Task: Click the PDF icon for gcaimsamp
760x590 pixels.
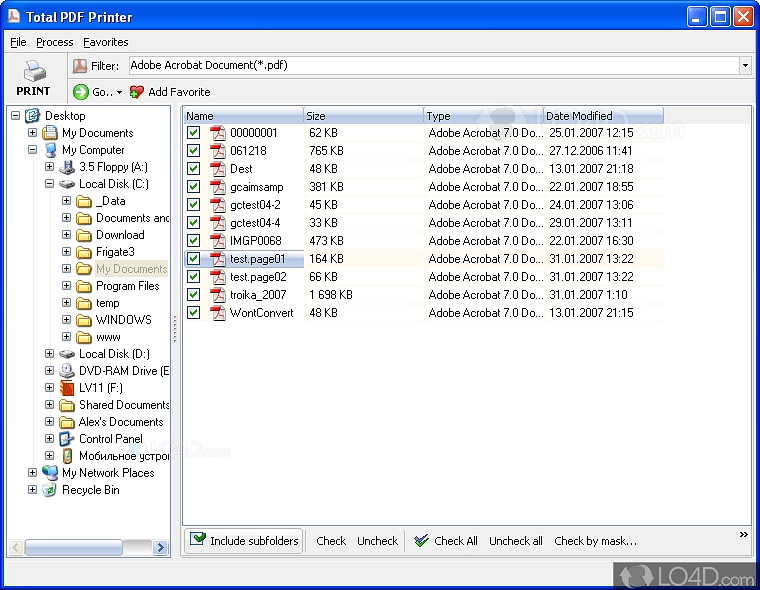Action: tap(218, 187)
